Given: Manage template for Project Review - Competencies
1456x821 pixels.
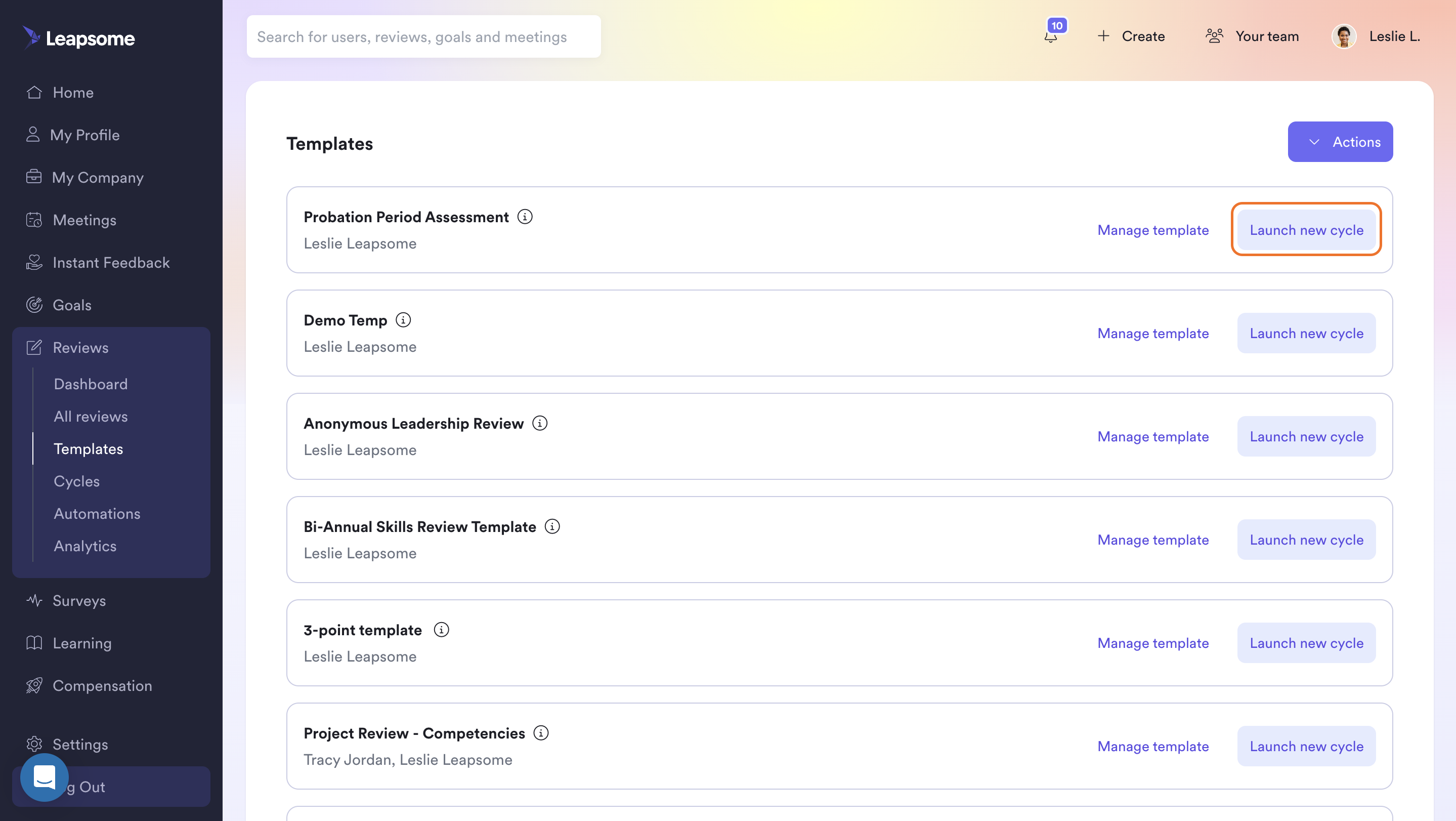Looking at the screenshot, I should pos(1153,747).
